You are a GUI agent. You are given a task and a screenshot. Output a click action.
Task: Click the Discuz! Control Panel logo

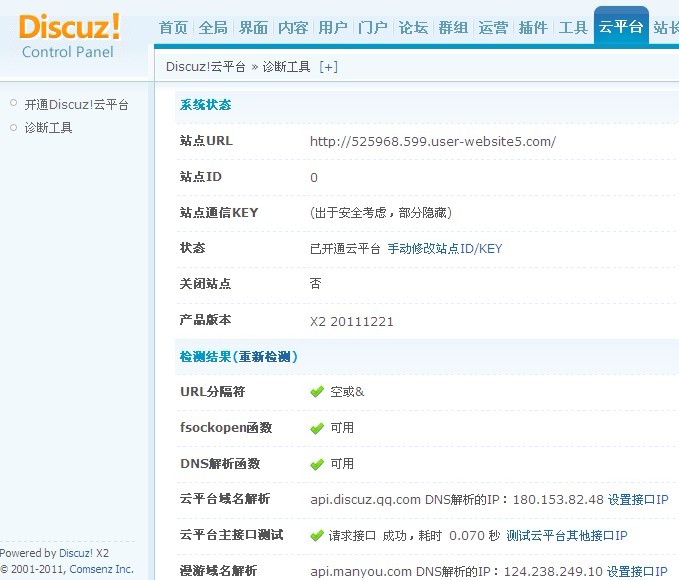[69, 36]
